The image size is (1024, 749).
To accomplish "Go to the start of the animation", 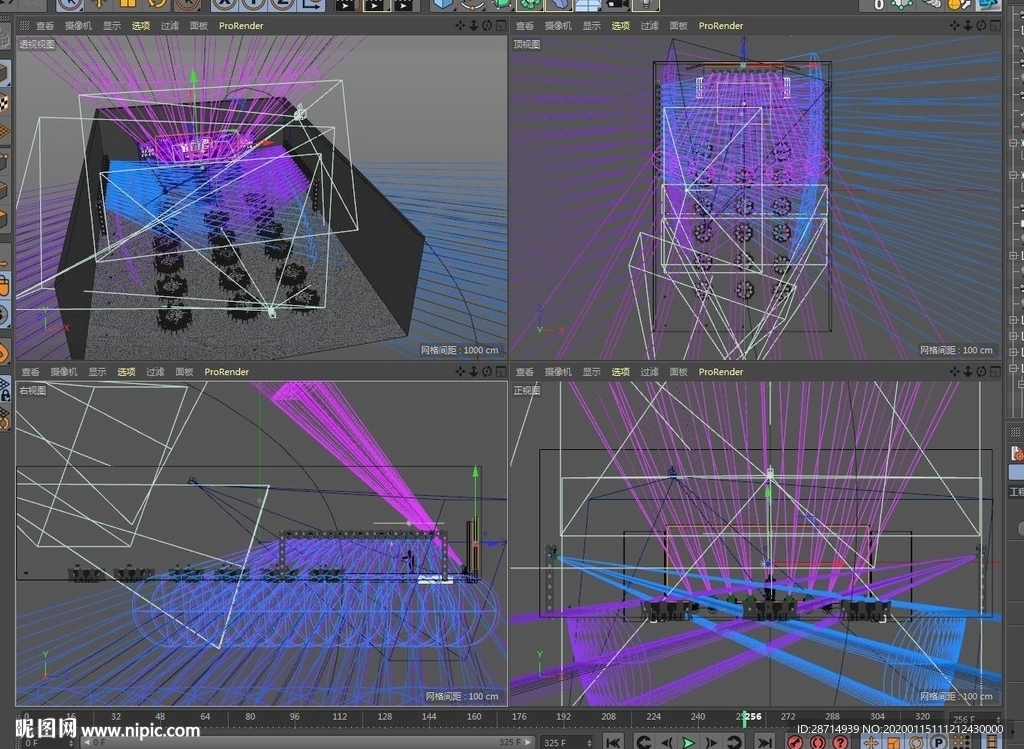I will [614, 742].
